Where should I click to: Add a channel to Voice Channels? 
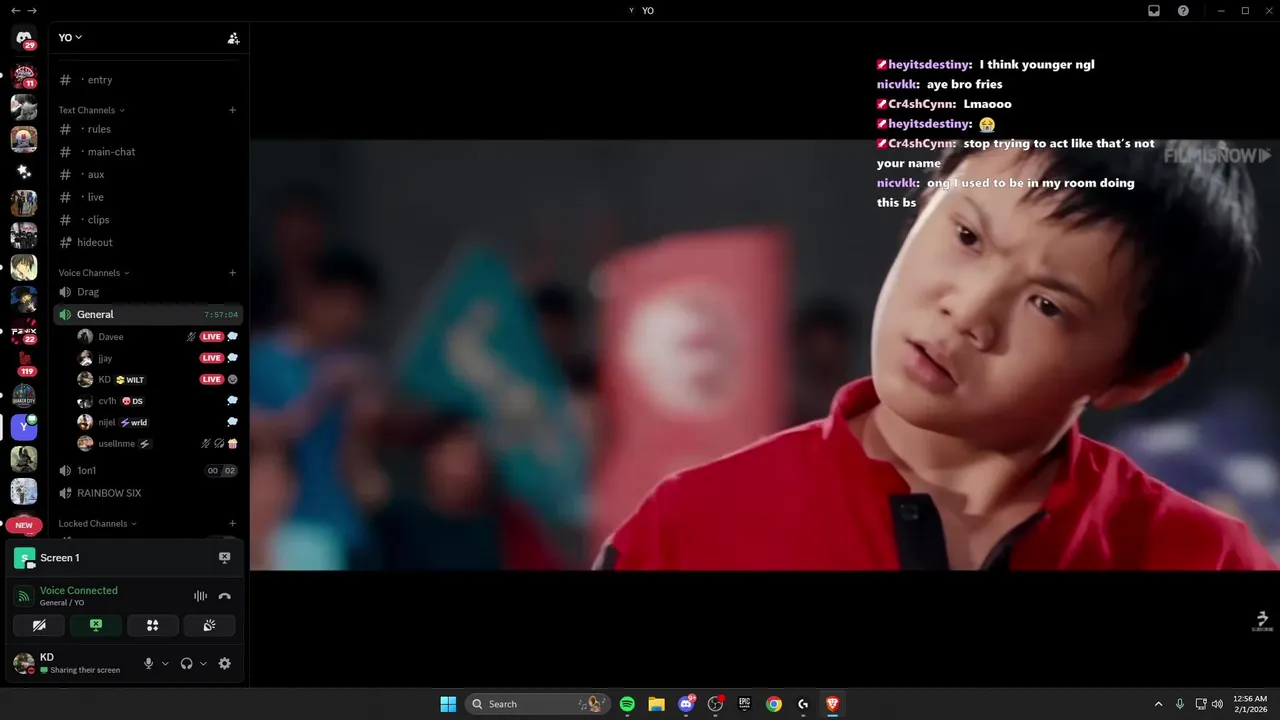point(232,273)
